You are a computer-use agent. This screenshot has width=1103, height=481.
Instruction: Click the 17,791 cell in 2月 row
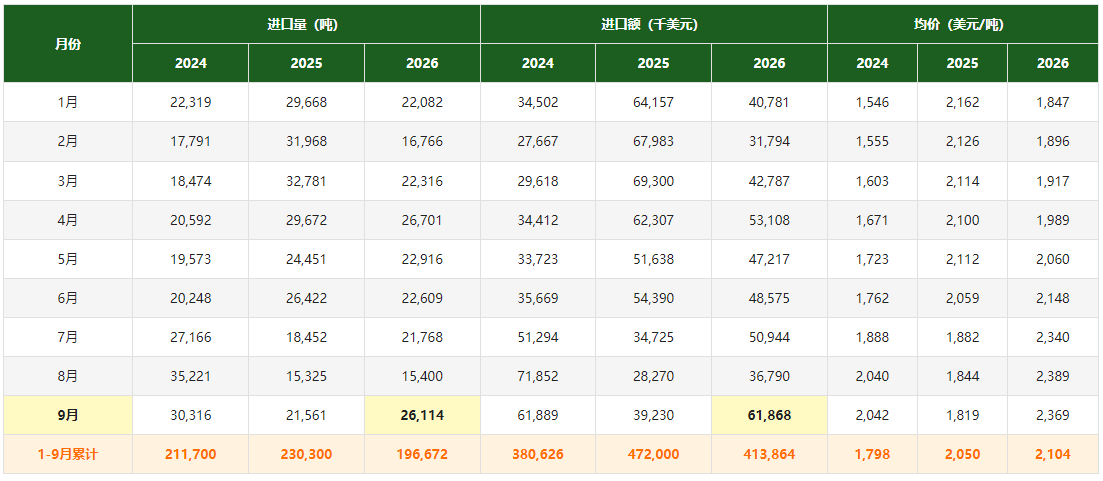point(191,141)
